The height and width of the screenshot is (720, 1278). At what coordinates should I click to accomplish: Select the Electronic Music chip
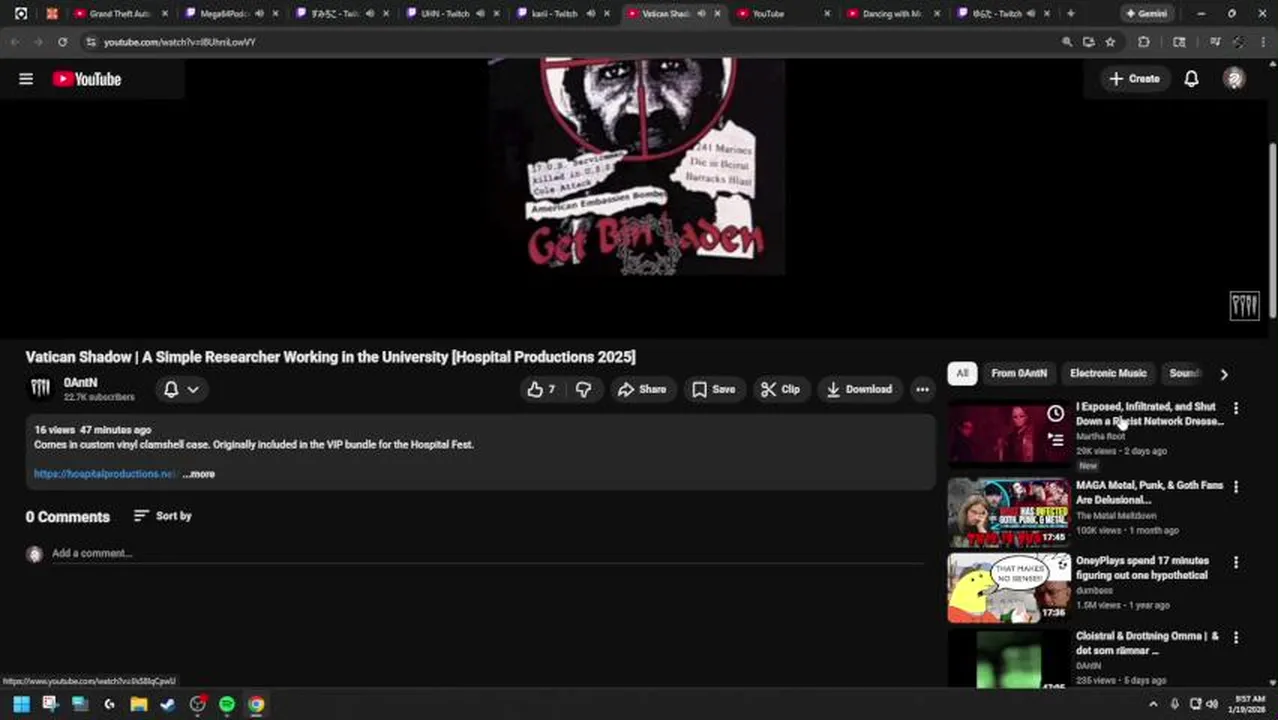coord(1108,373)
